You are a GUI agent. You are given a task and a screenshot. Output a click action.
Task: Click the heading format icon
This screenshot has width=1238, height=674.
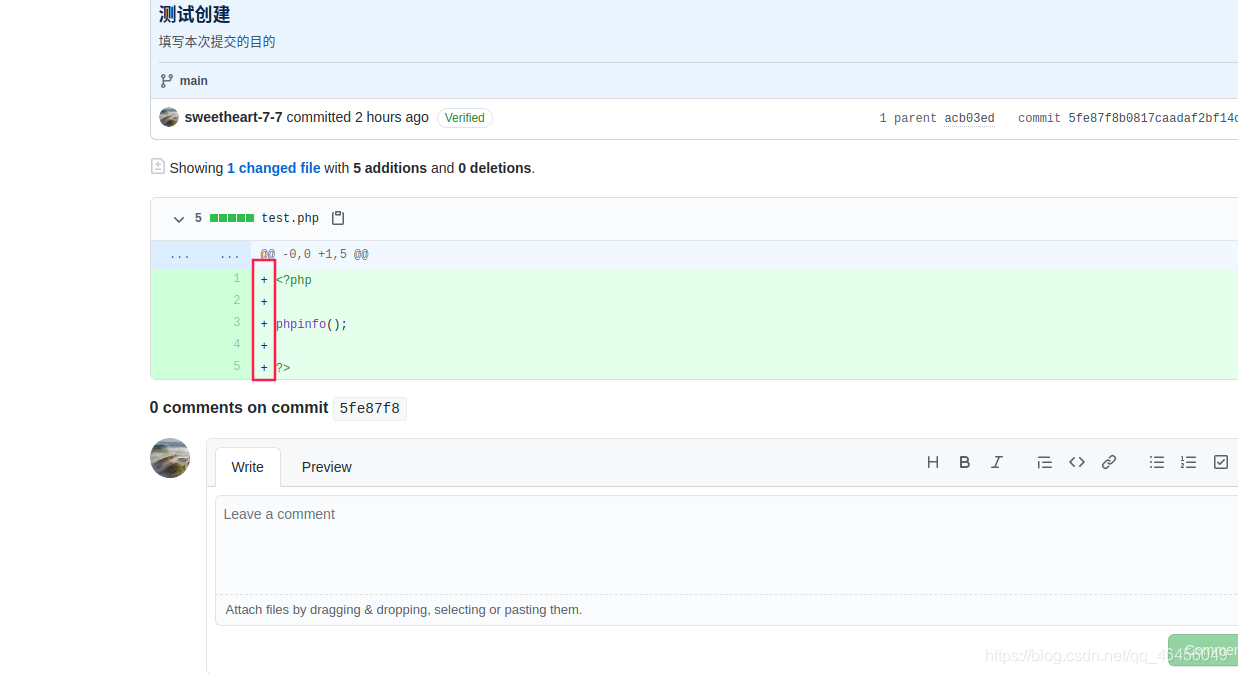[x=933, y=462]
